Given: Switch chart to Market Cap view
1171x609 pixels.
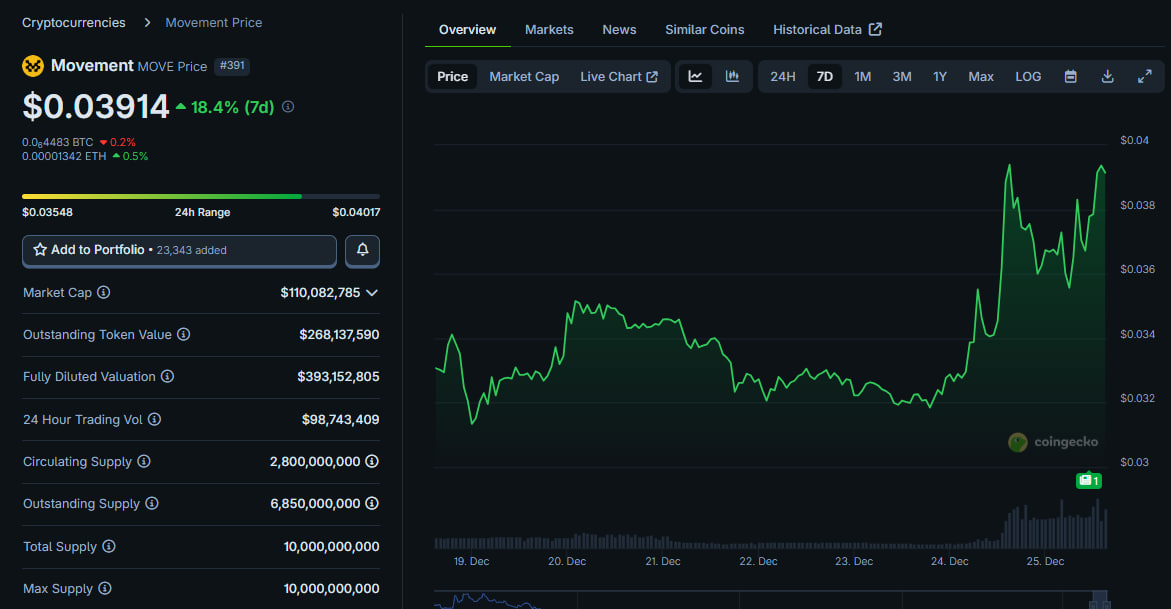Looking at the screenshot, I should 524,77.
